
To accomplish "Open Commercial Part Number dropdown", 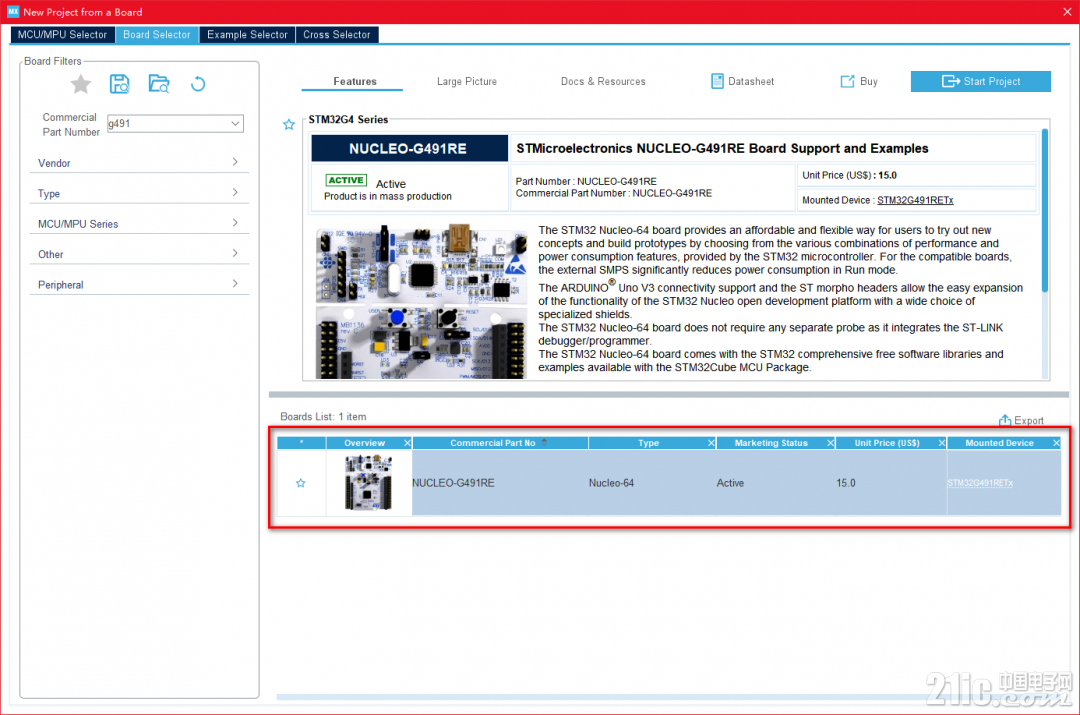I will point(236,123).
